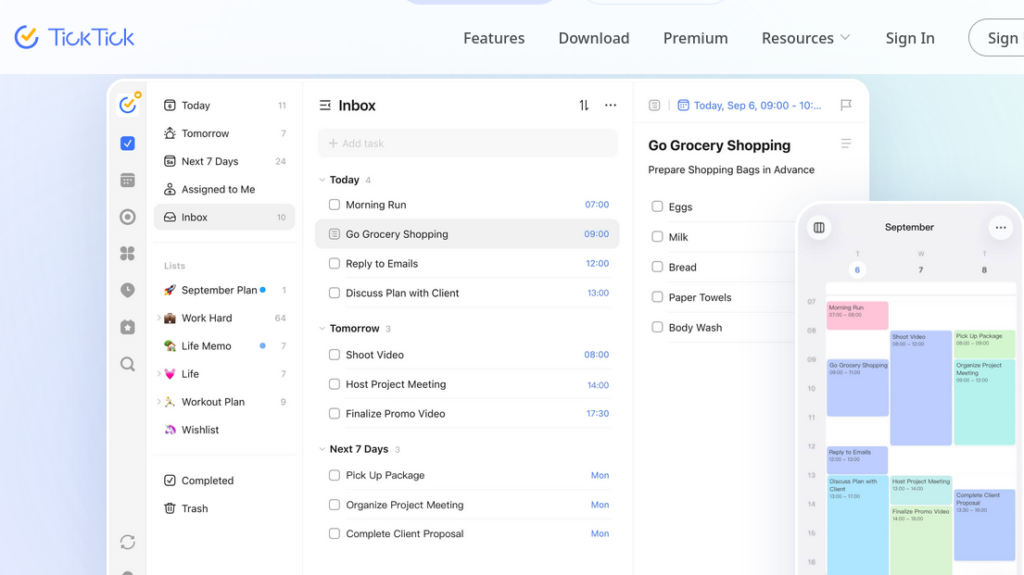Open the Pomodoro focus icon in sidebar
This screenshot has width=1024, height=575.
(127, 217)
